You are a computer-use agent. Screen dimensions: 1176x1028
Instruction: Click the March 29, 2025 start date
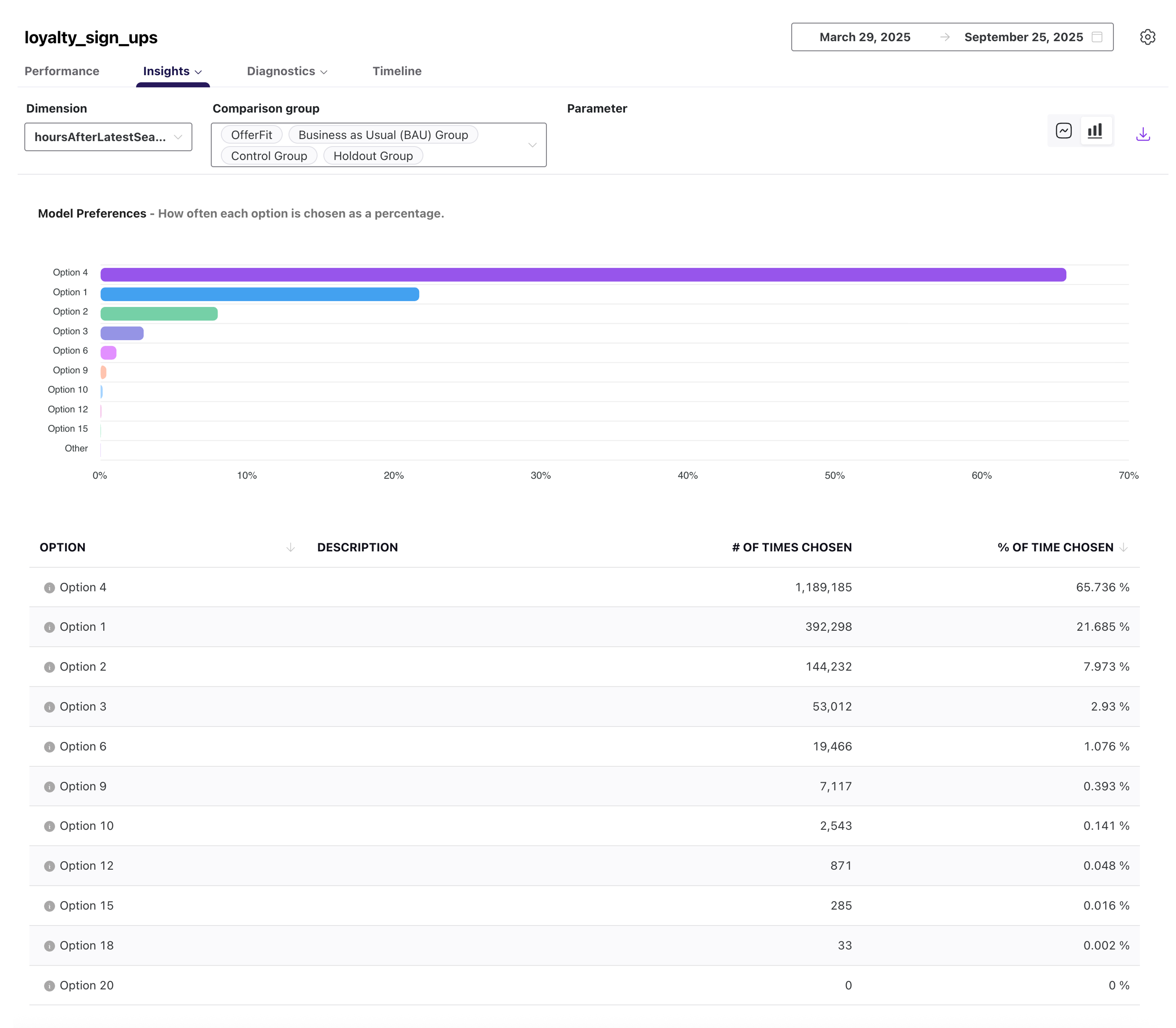point(865,37)
